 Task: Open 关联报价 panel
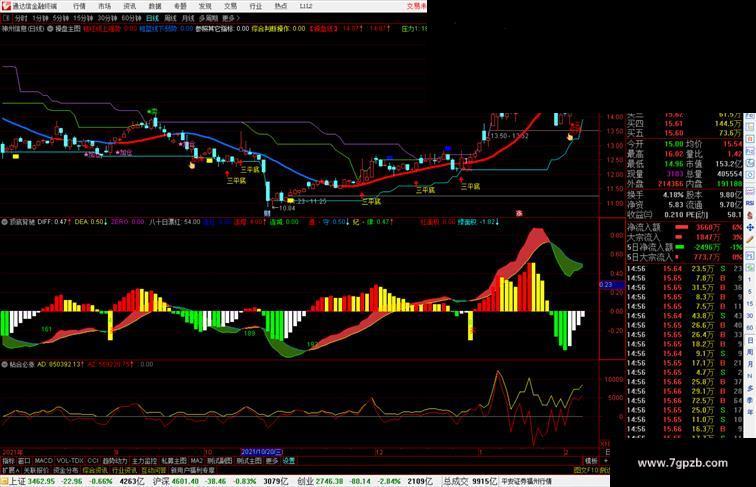pos(36,470)
